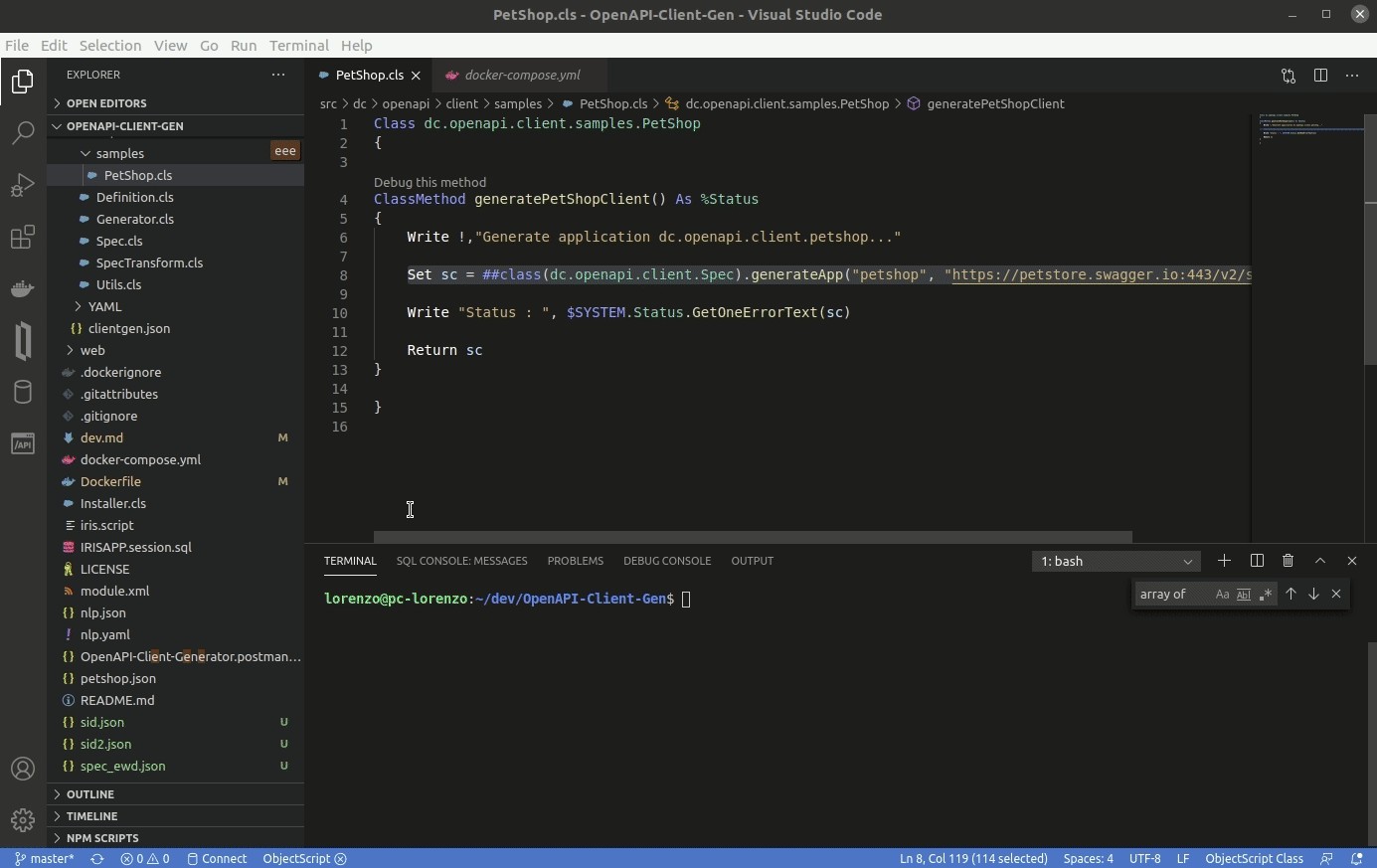This screenshot has height=868, width=1377.
Task: Toggle Match Case in terminal find
Action: point(1222,595)
